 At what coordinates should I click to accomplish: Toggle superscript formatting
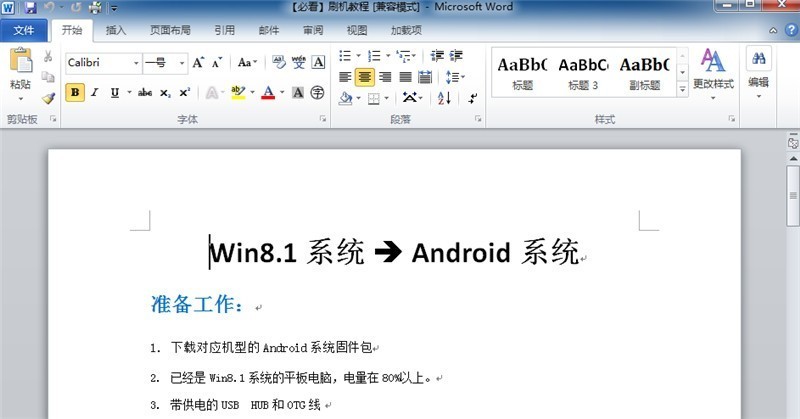tap(184, 93)
